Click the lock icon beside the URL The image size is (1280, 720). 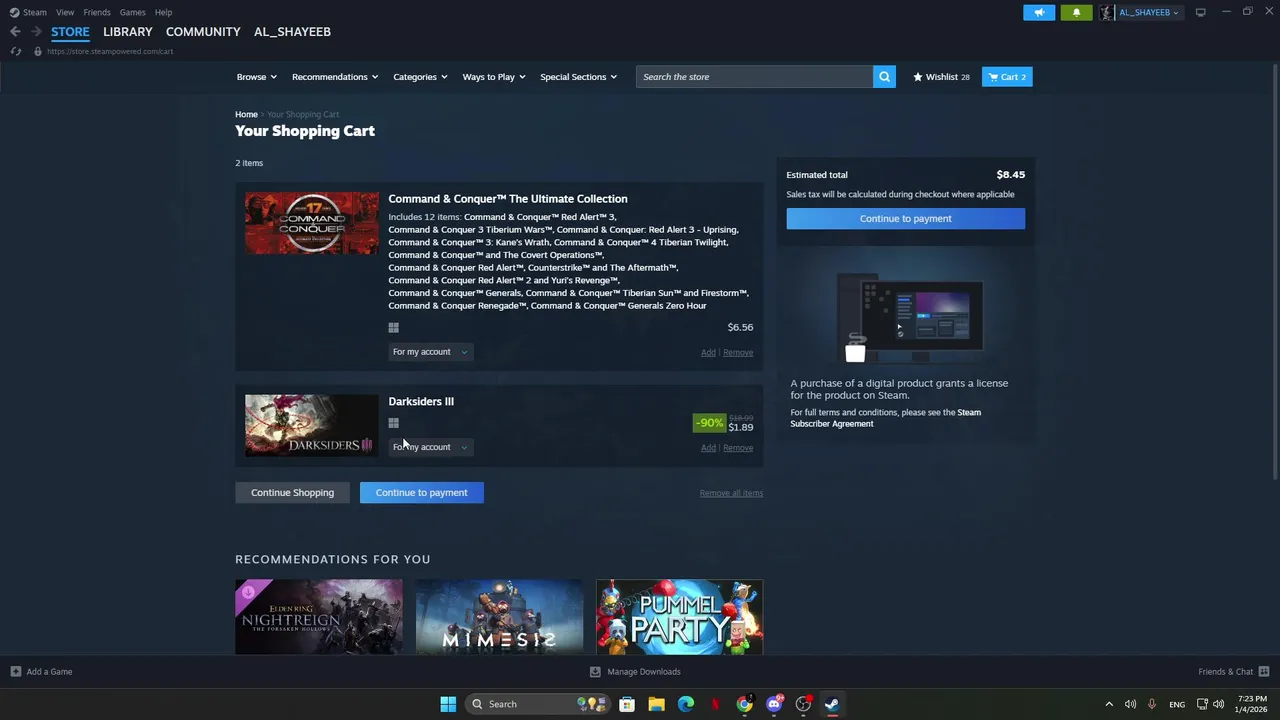coord(38,51)
